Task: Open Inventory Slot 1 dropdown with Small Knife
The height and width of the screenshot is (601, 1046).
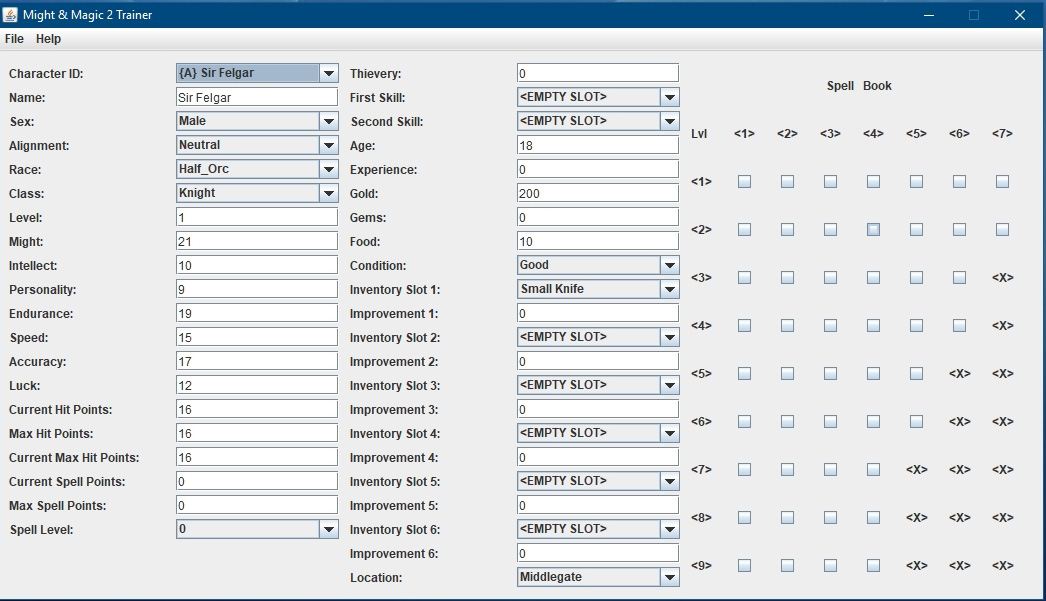Action: coord(598,289)
